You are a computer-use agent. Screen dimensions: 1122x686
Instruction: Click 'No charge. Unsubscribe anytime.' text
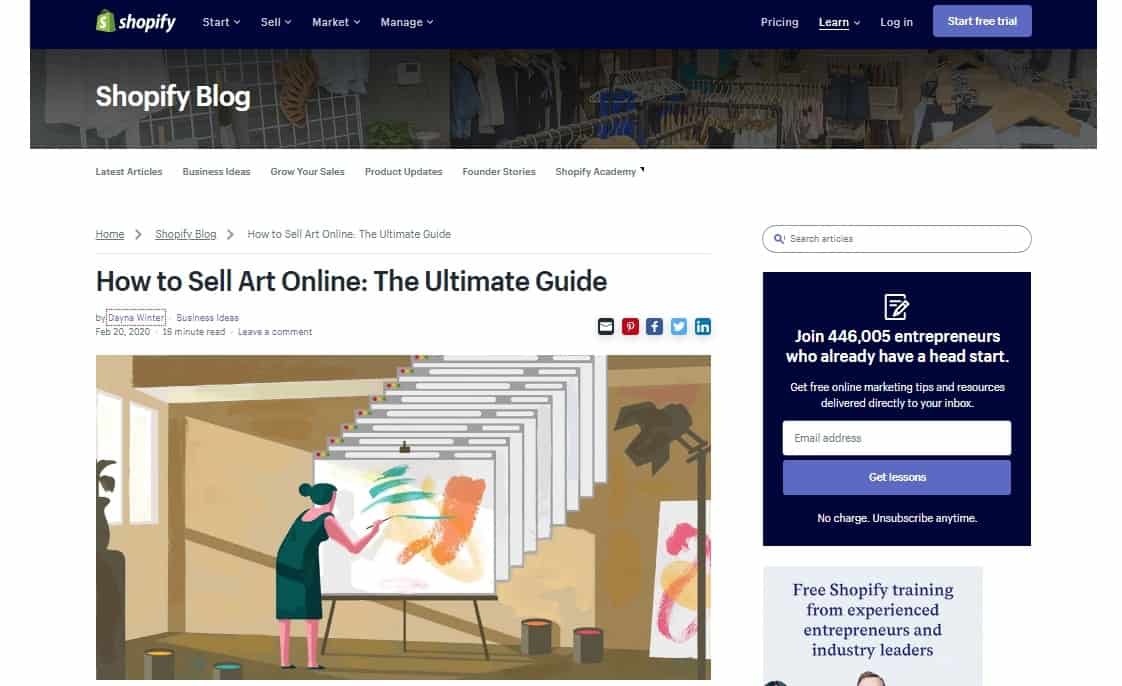(897, 518)
